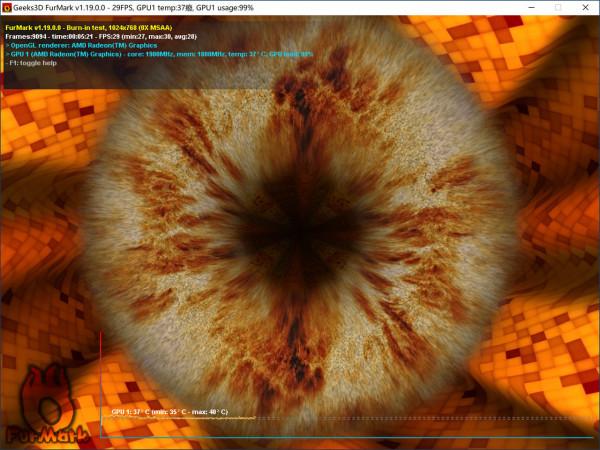This screenshot has height=450, width=600.
Task: Click the red vertical axis of temperature graph
Action: (101, 380)
